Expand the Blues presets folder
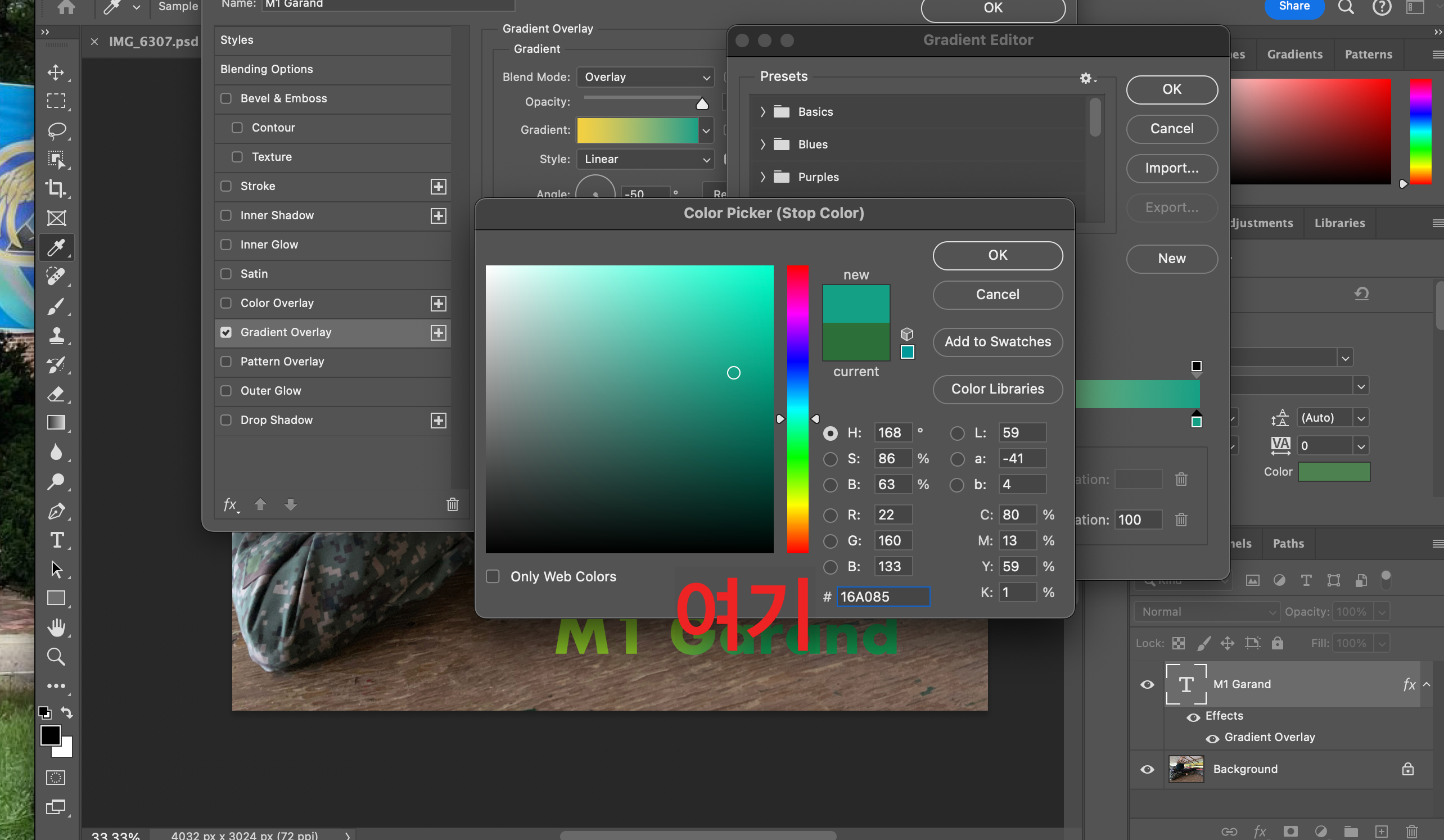Screen dimensions: 1444x840 point(762,144)
